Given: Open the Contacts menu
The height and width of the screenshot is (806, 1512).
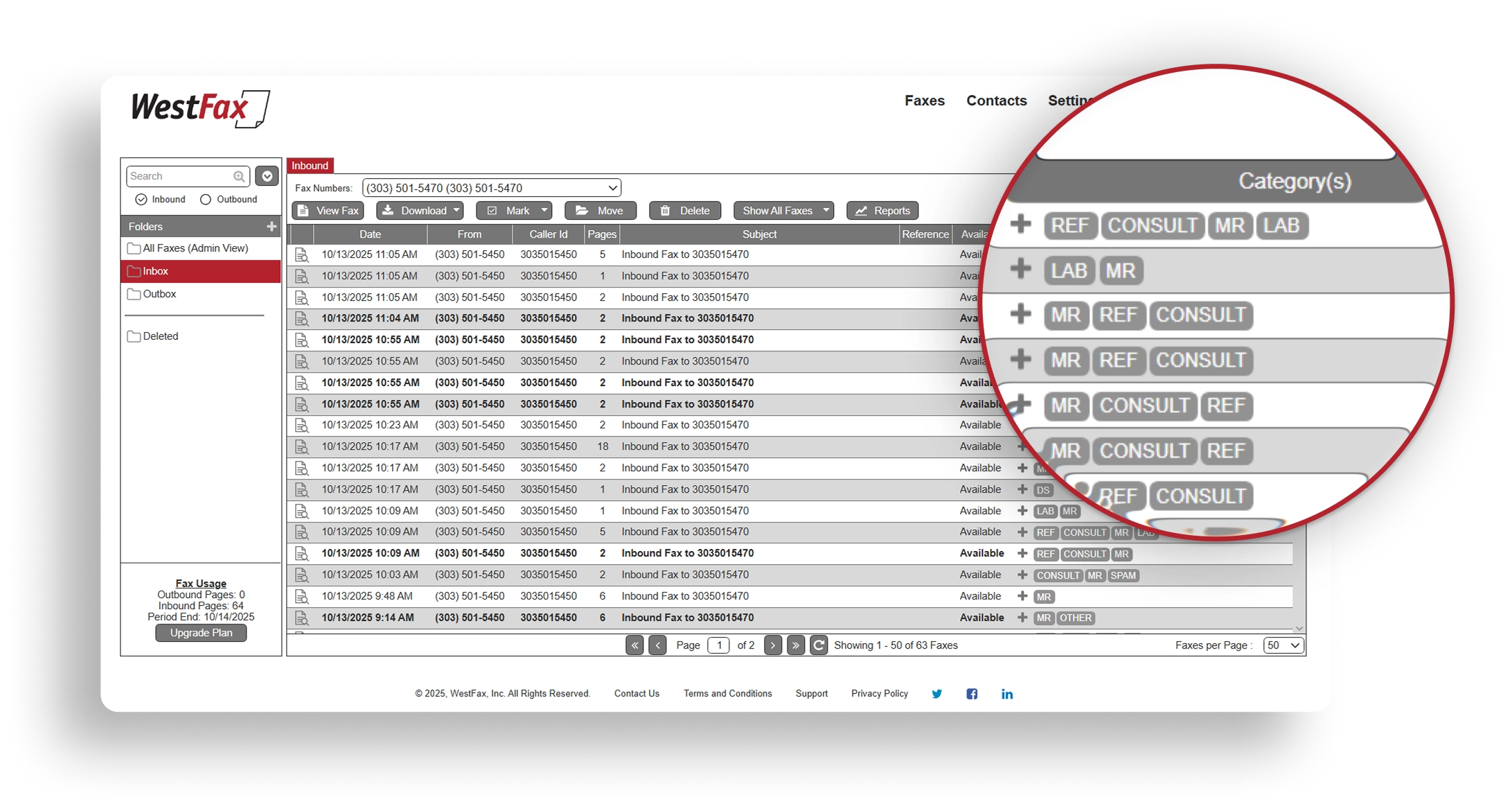Looking at the screenshot, I should tap(996, 100).
